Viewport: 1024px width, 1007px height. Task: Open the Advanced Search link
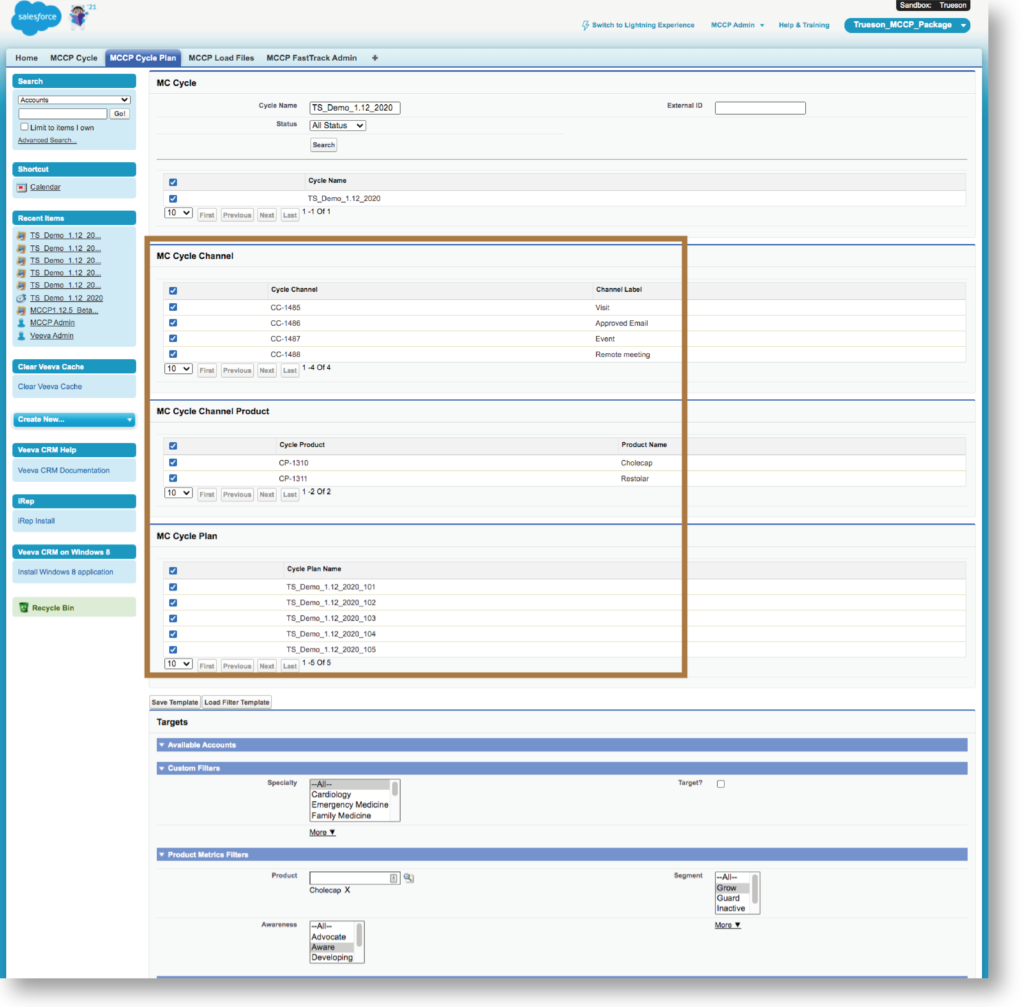click(46, 140)
